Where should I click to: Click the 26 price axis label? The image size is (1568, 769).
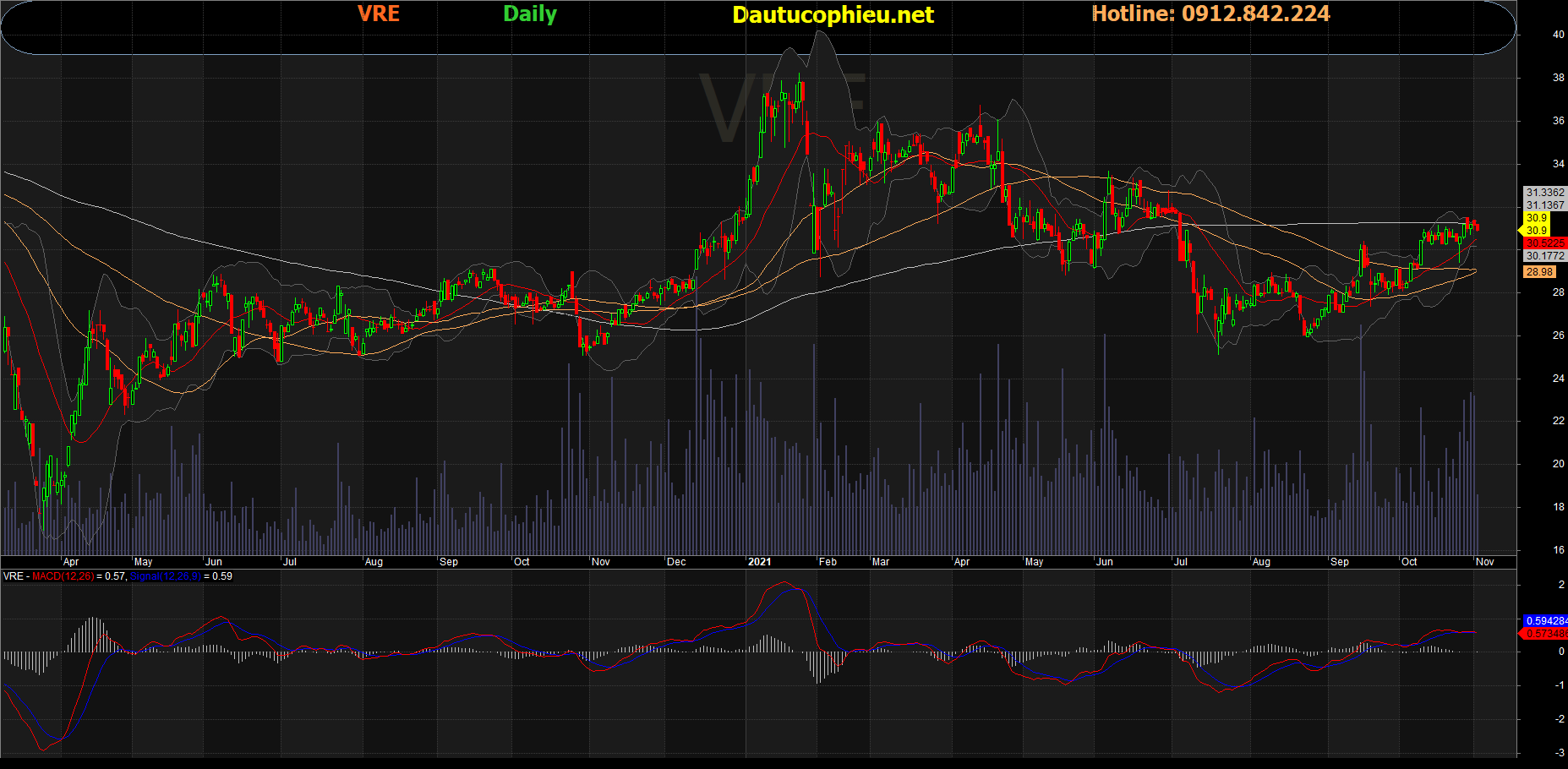(x=1558, y=335)
